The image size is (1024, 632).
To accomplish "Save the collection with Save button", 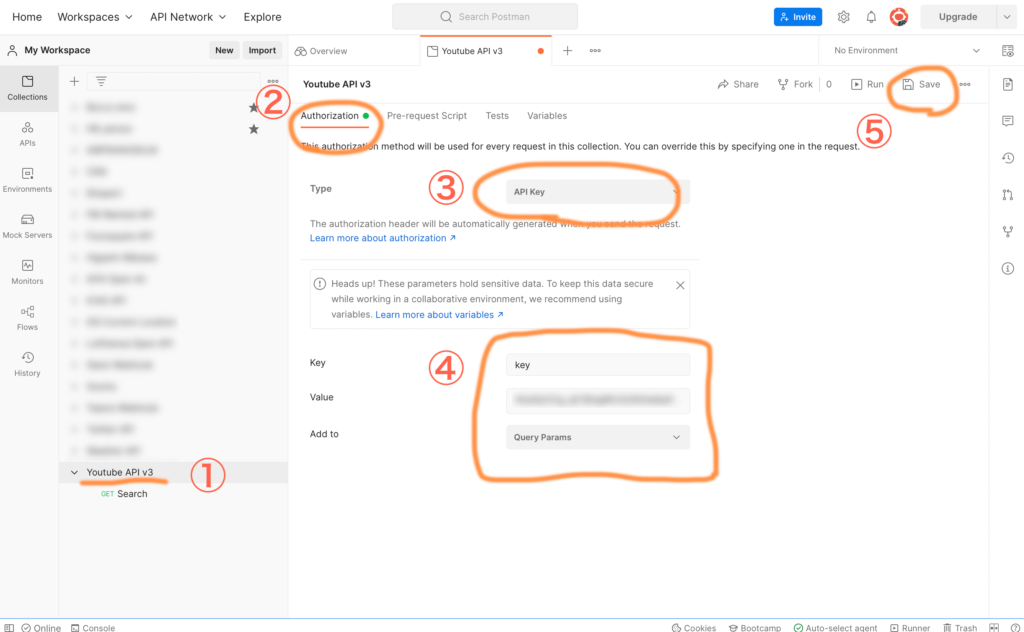I will click(921, 85).
